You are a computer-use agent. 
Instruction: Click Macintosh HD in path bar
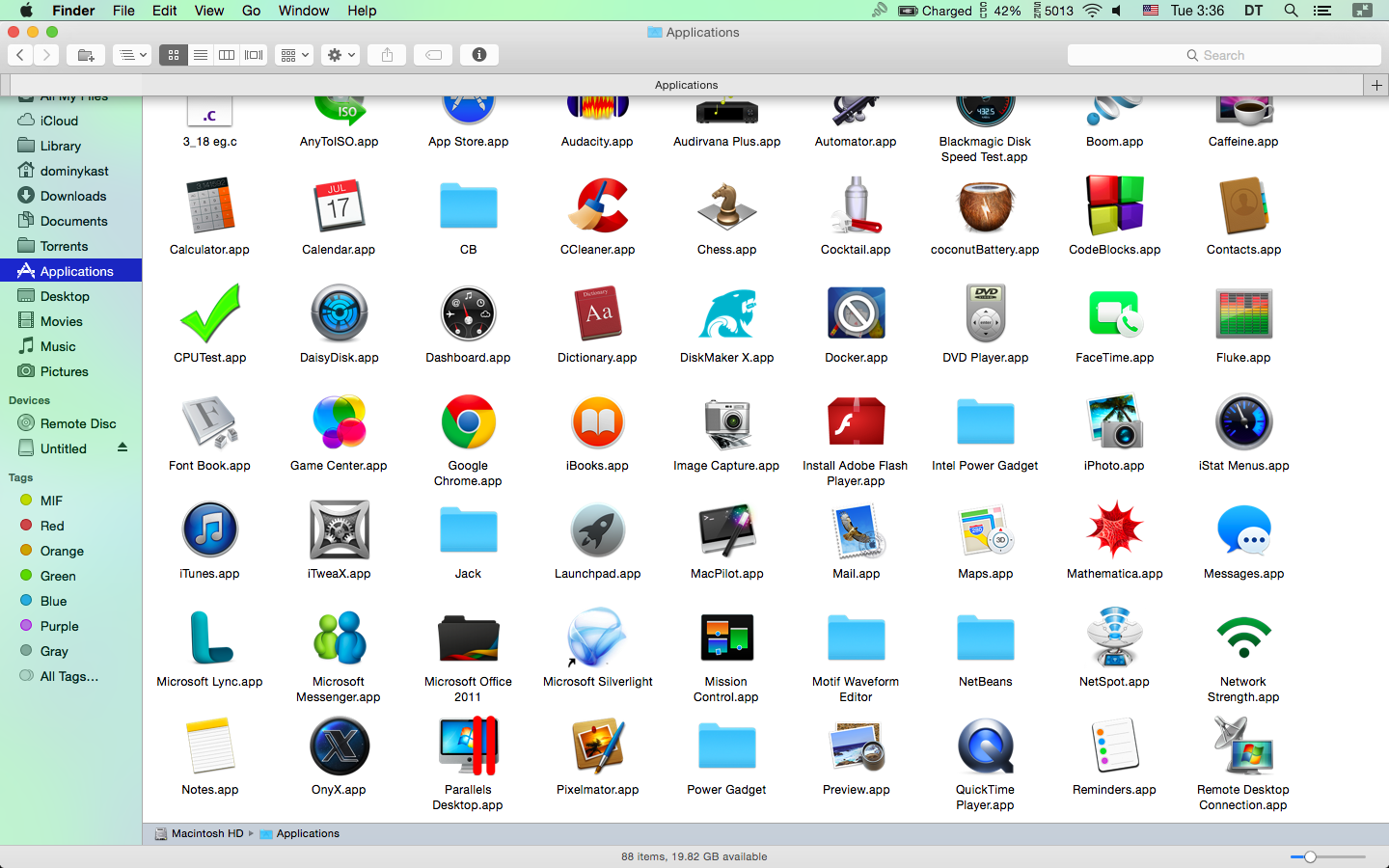tap(199, 833)
